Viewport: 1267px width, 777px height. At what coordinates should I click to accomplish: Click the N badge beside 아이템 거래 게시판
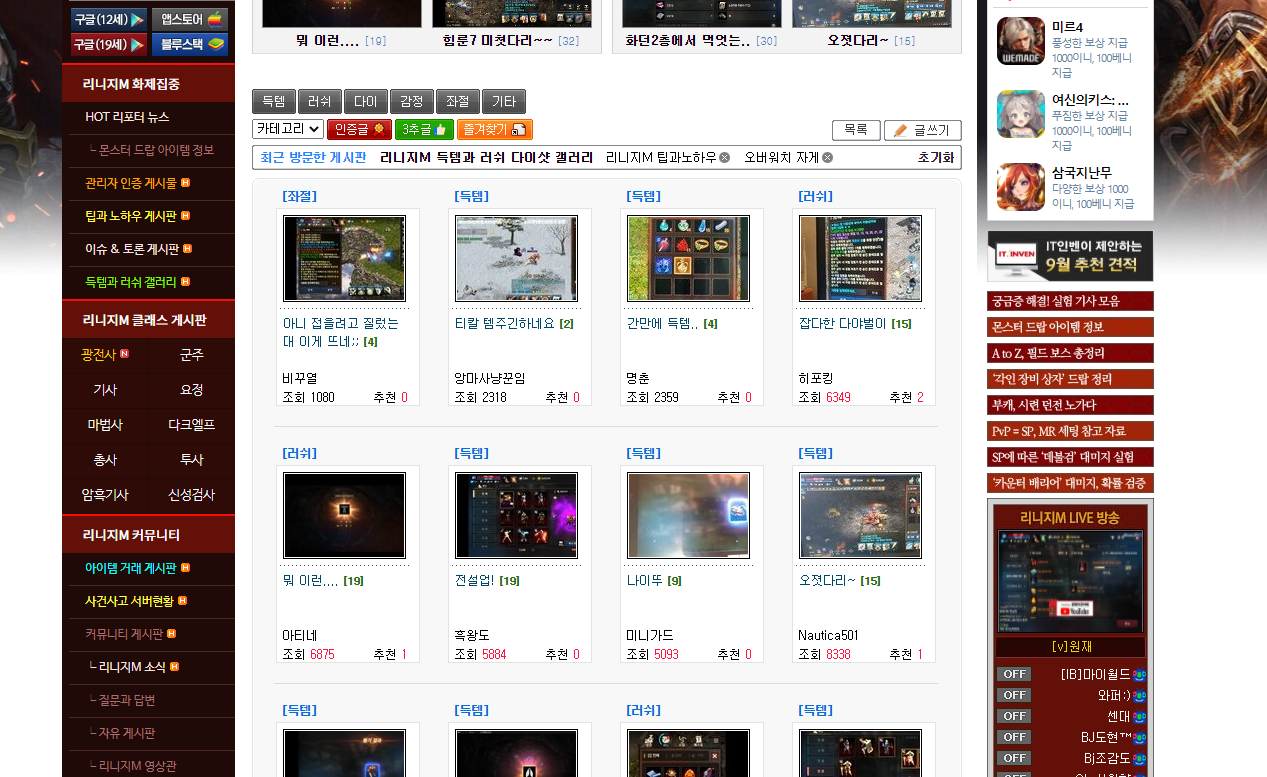coord(185,568)
